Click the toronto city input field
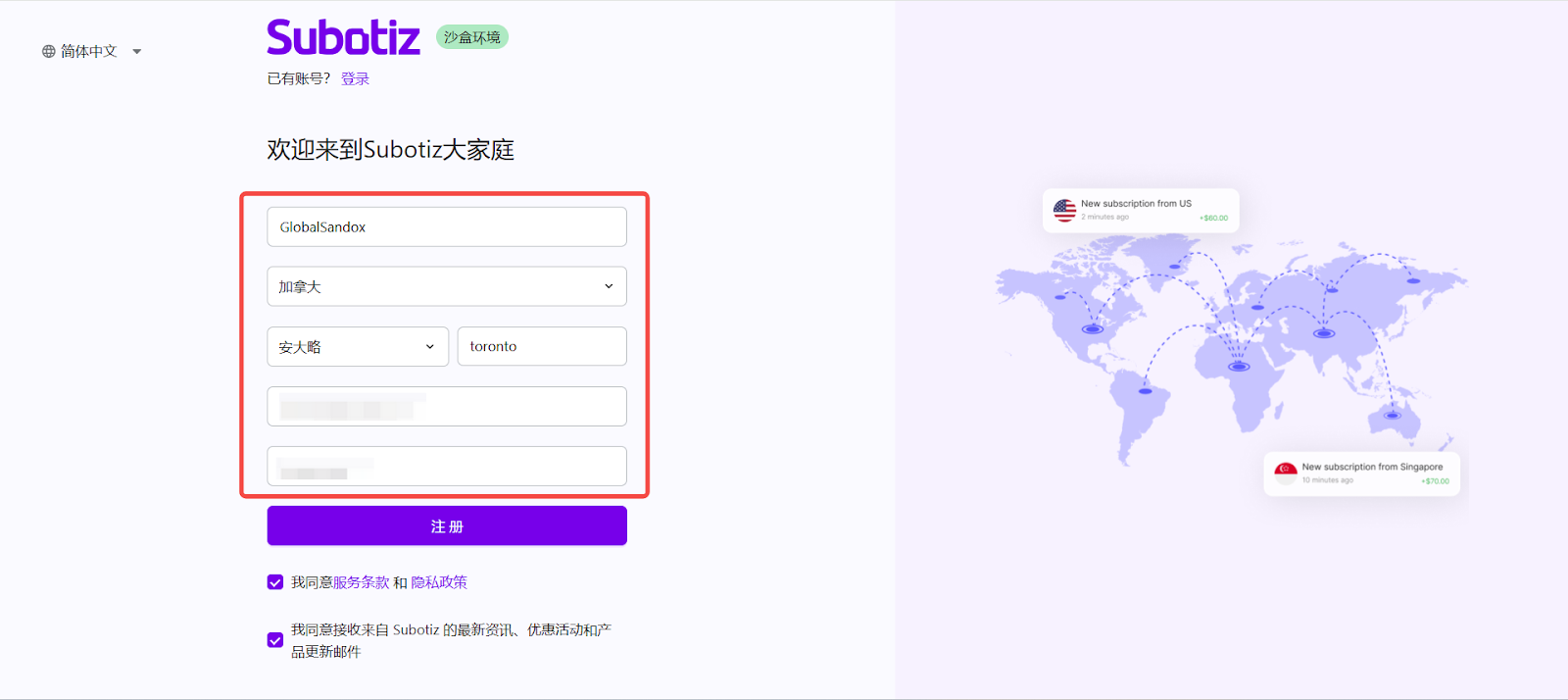This screenshot has width=1568, height=700. [x=542, y=347]
